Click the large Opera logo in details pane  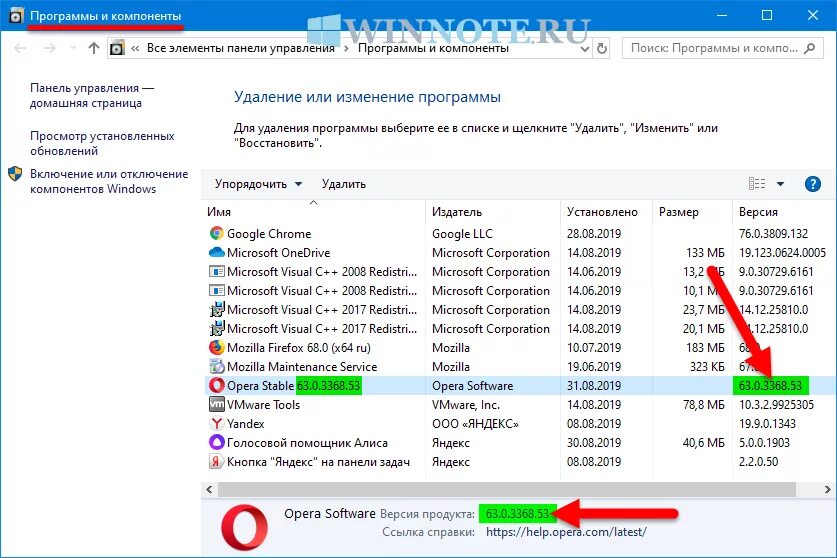tap(244, 528)
